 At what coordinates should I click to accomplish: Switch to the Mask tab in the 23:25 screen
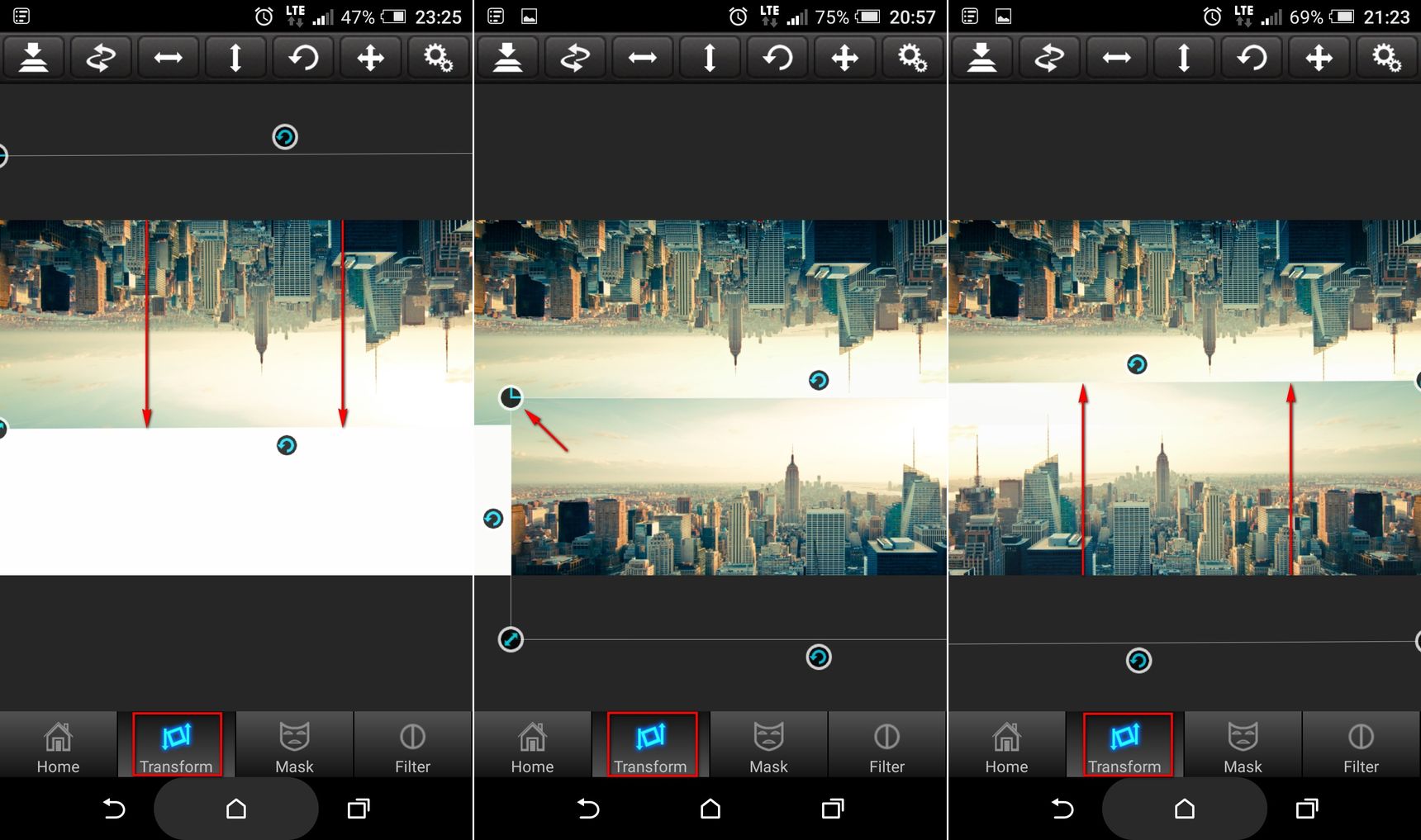click(294, 745)
